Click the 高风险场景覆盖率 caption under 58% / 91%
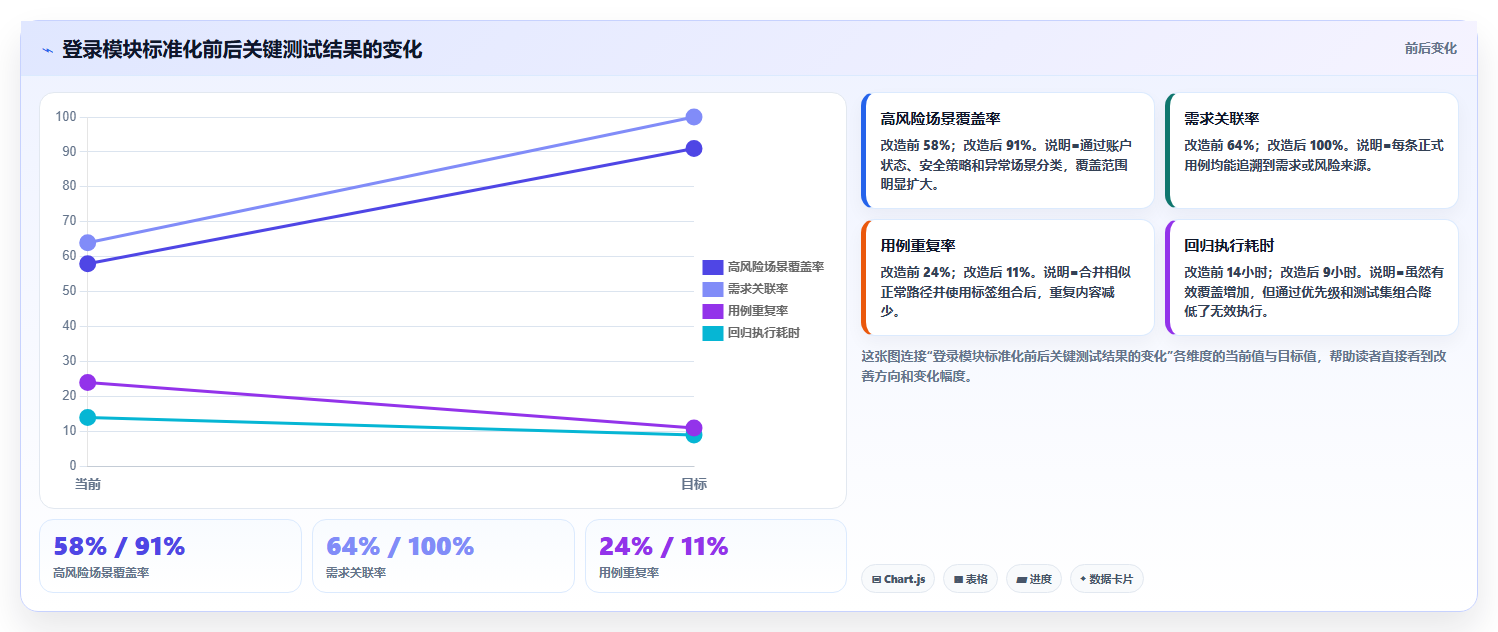 101,573
